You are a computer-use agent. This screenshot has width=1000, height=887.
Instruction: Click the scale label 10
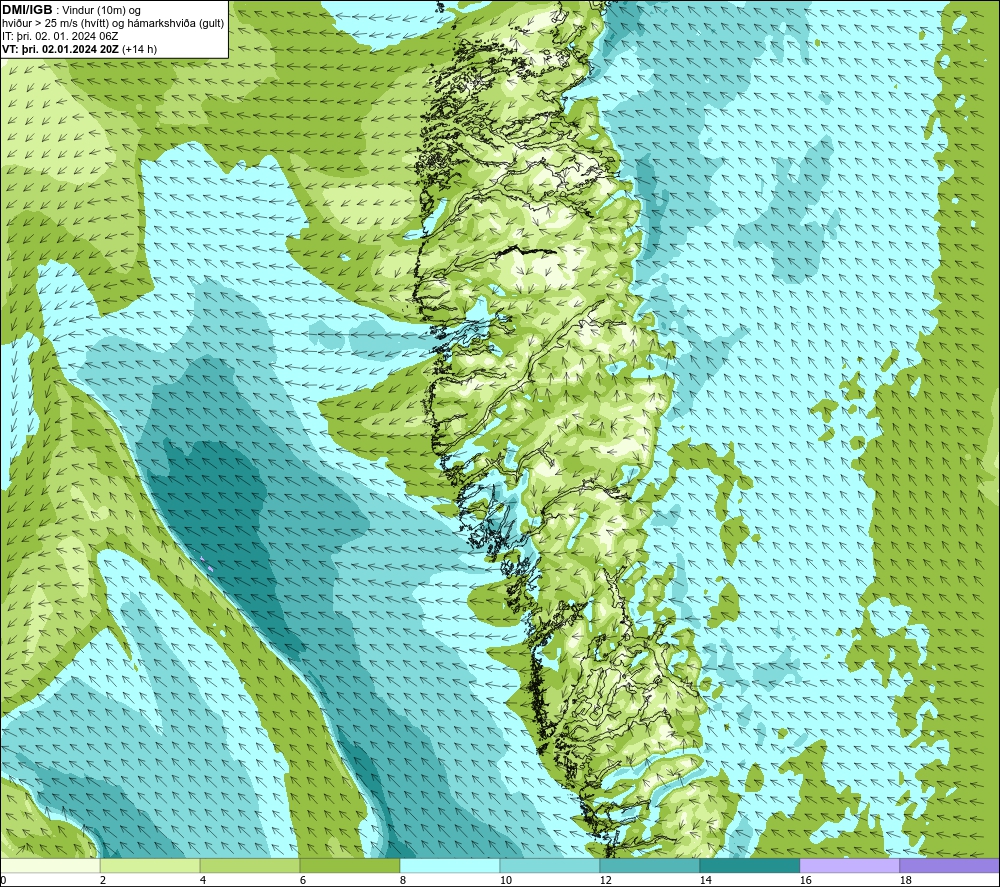click(505, 880)
